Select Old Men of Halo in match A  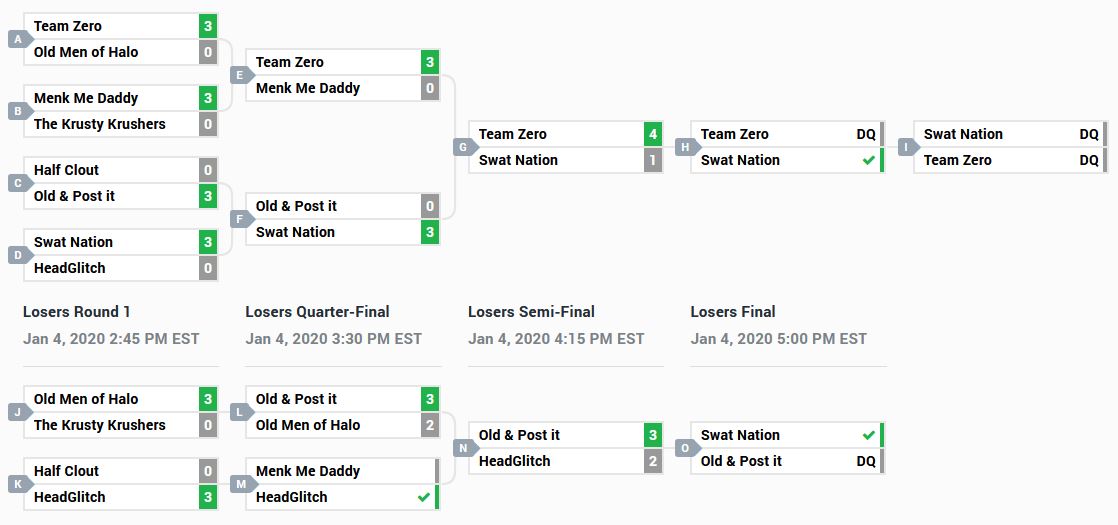(x=86, y=52)
